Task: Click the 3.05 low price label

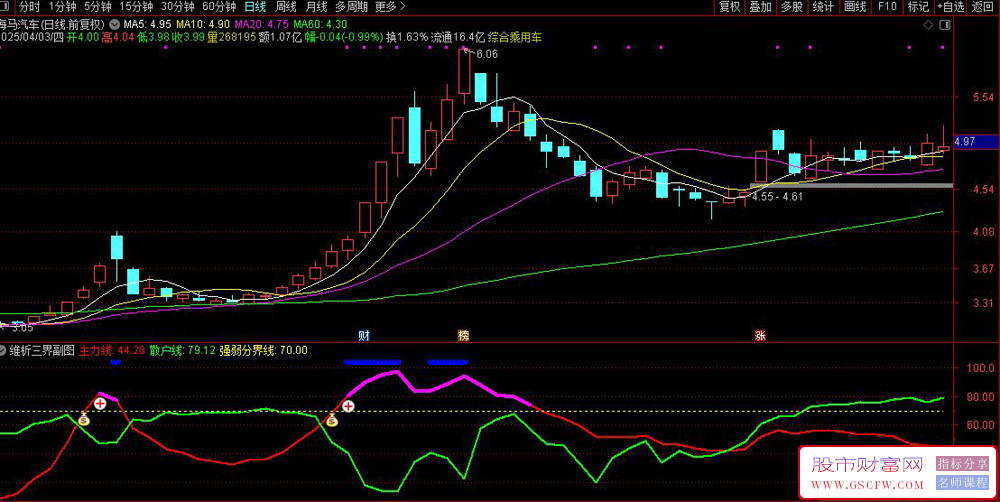Action: tap(22, 328)
